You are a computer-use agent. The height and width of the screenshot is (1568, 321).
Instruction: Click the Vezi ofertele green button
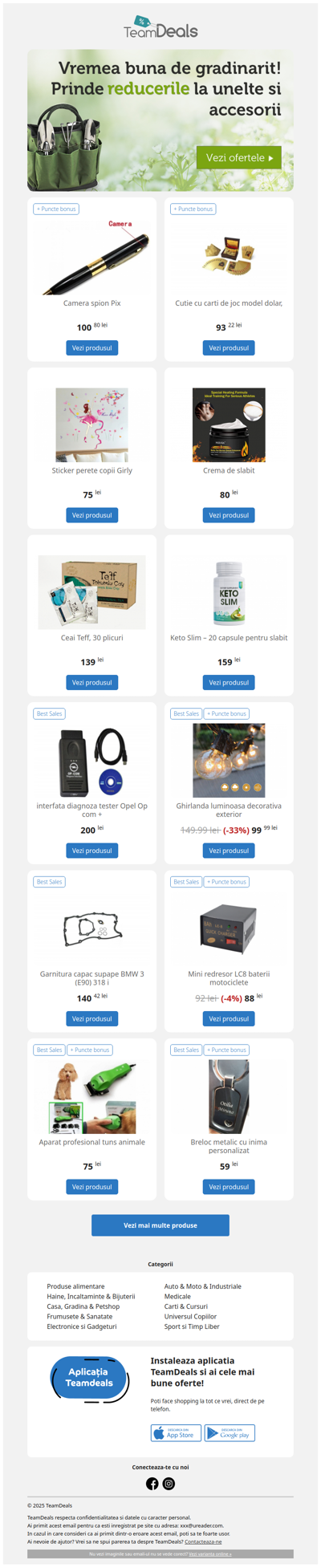tap(239, 158)
